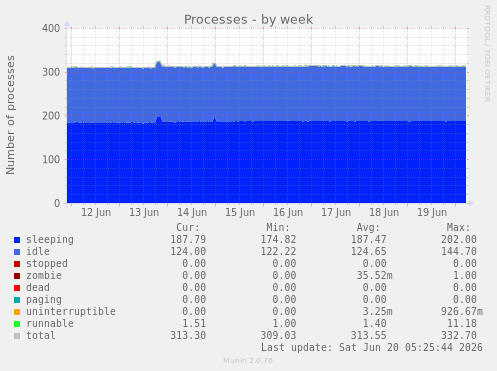The image size is (497, 371).
Task: Click the '12 Jun' x-axis label
Action: coord(96,212)
